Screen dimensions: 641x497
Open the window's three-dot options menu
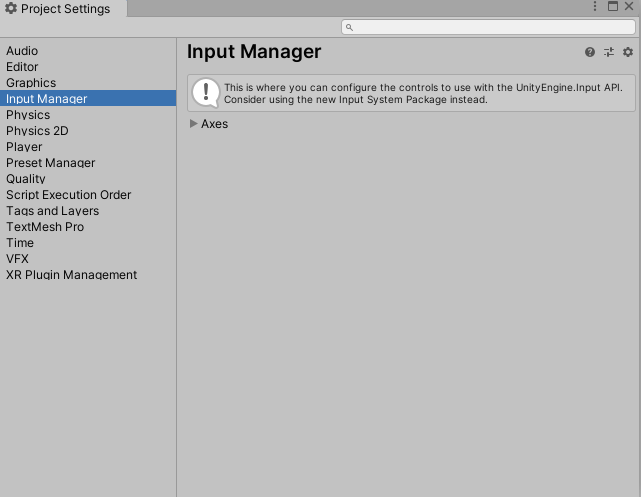pyautogui.click(x=596, y=6)
